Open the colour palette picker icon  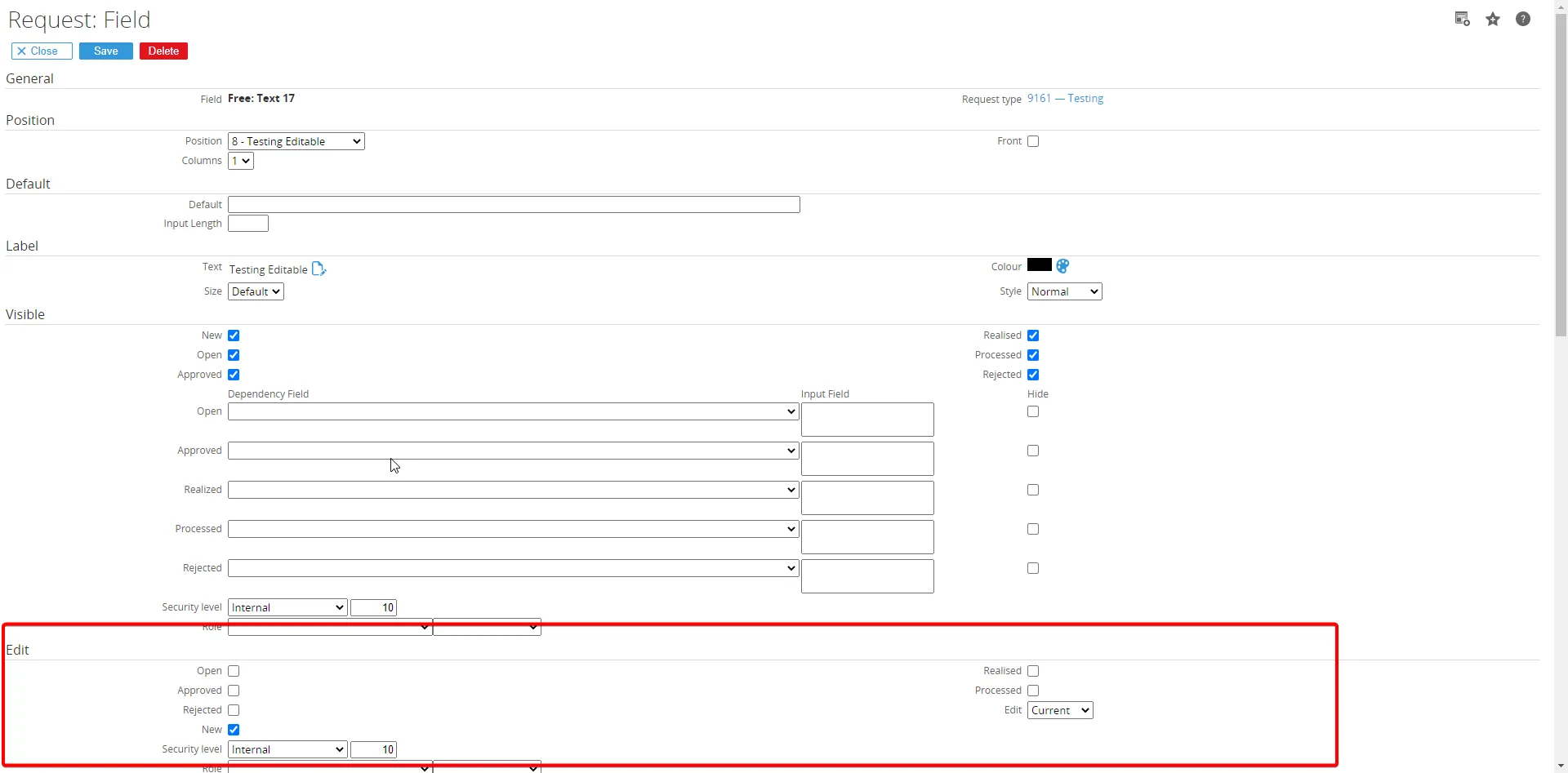pos(1062,266)
